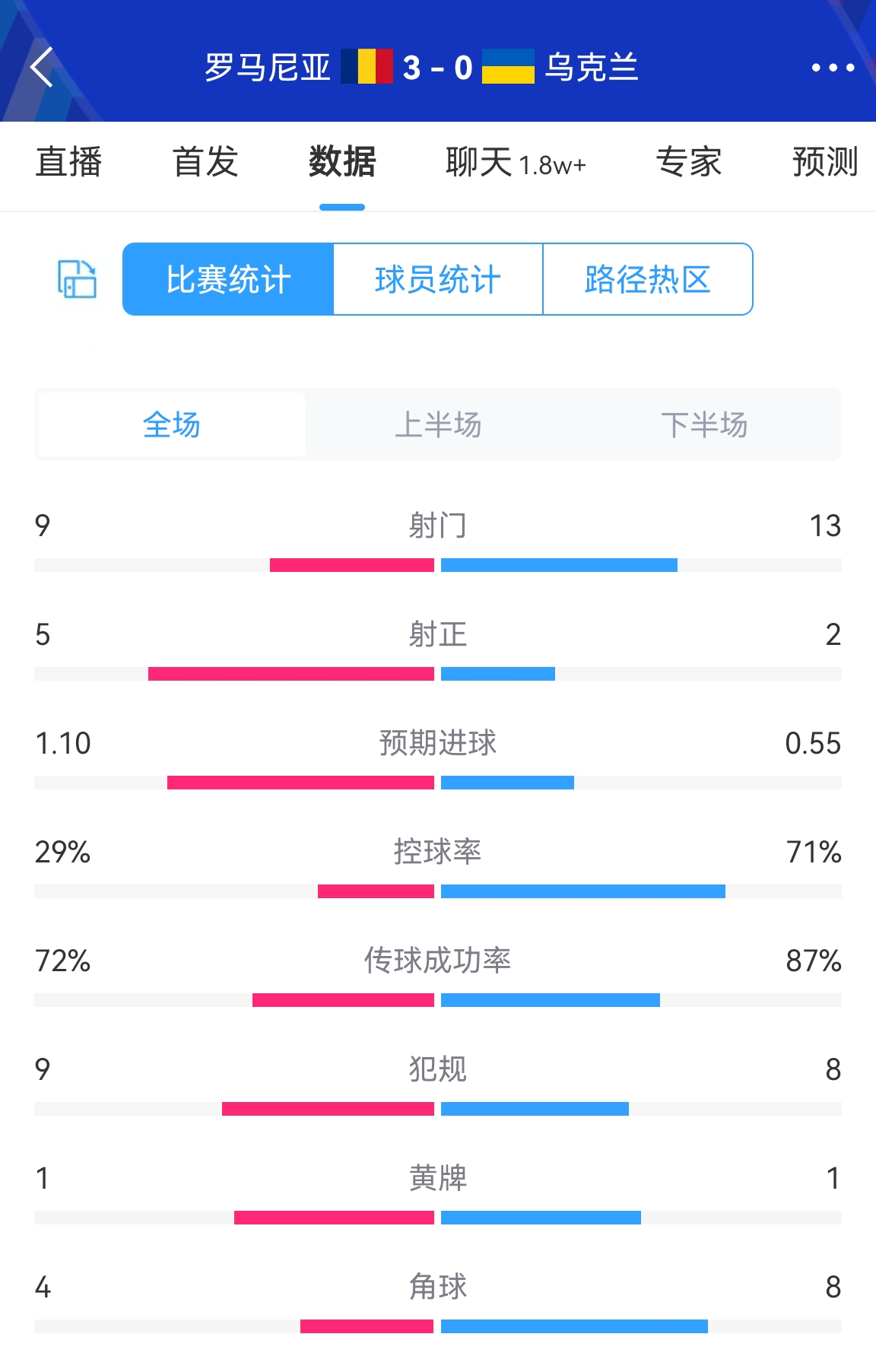
Task: Show 全场 statistics
Action: click(172, 424)
